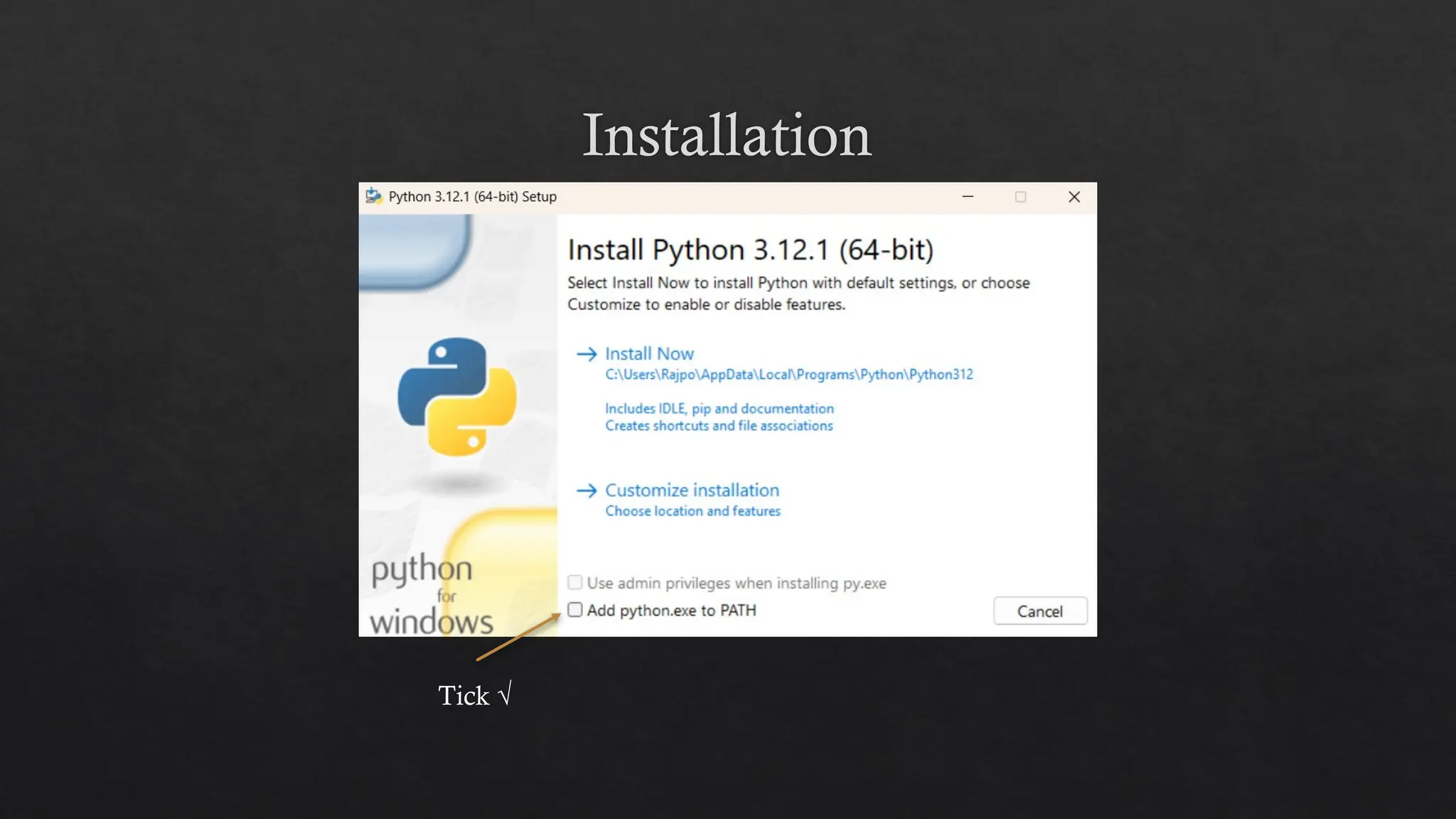Image resolution: width=1456 pixels, height=819 pixels.
Task: Click the orange annotation arrow pointing at PATH
Action: 518,638
